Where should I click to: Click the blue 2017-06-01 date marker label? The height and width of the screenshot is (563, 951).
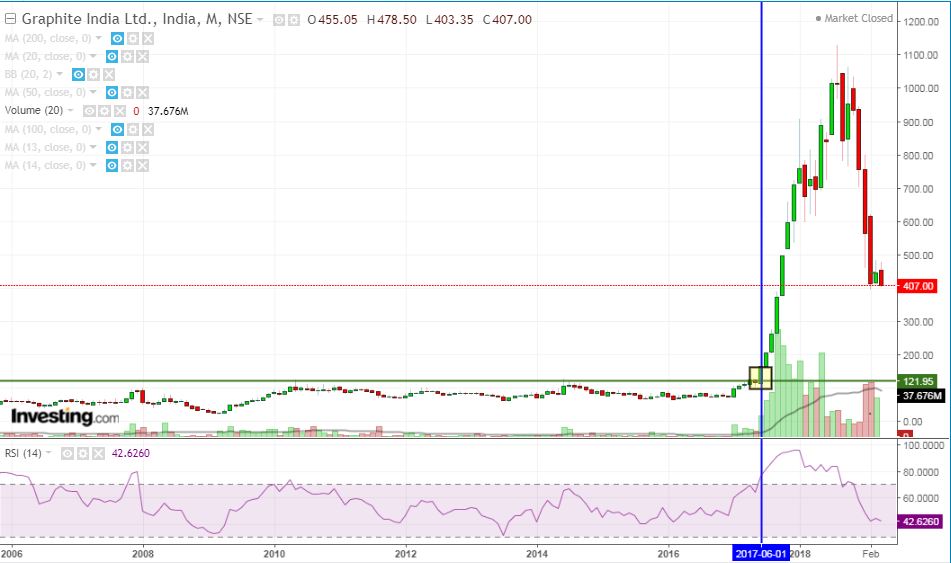click(761, 553)
